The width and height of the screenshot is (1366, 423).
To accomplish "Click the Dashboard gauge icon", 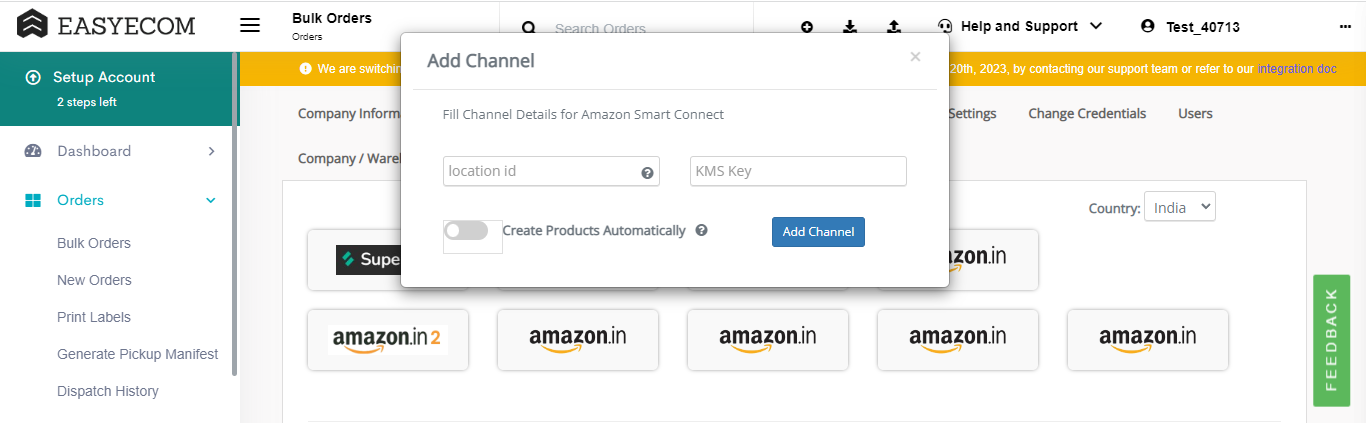I will [x=33, y=151].
